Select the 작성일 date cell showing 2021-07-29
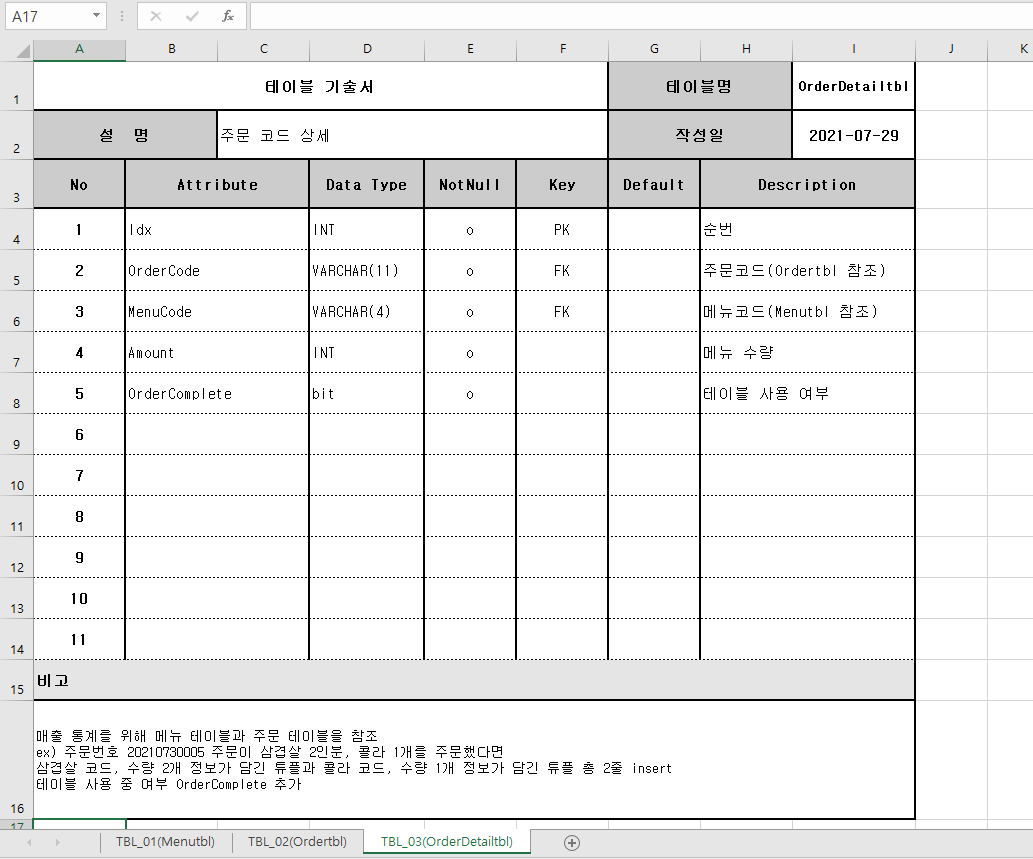 pyautogui.click(x=853, y=134)
